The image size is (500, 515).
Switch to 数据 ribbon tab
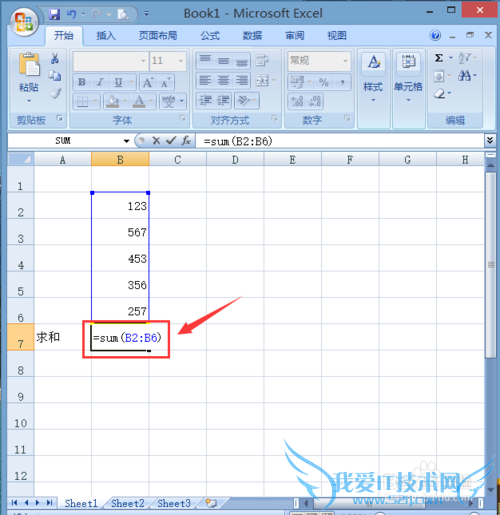pos(252,36)
